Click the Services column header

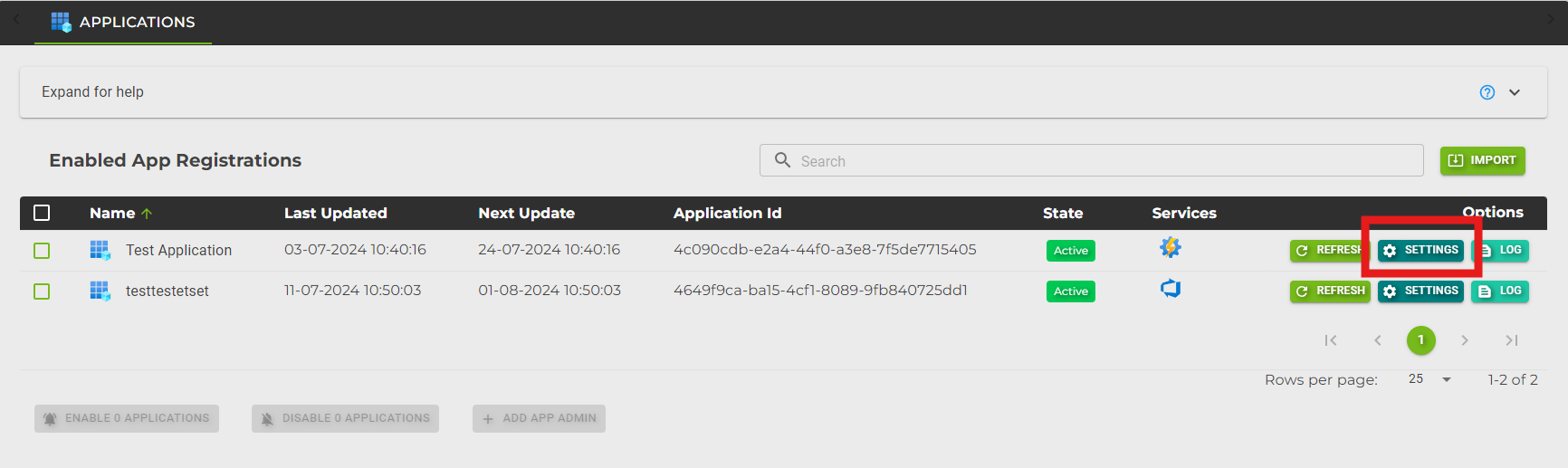pyautogui.click(x=1184, y=213)
